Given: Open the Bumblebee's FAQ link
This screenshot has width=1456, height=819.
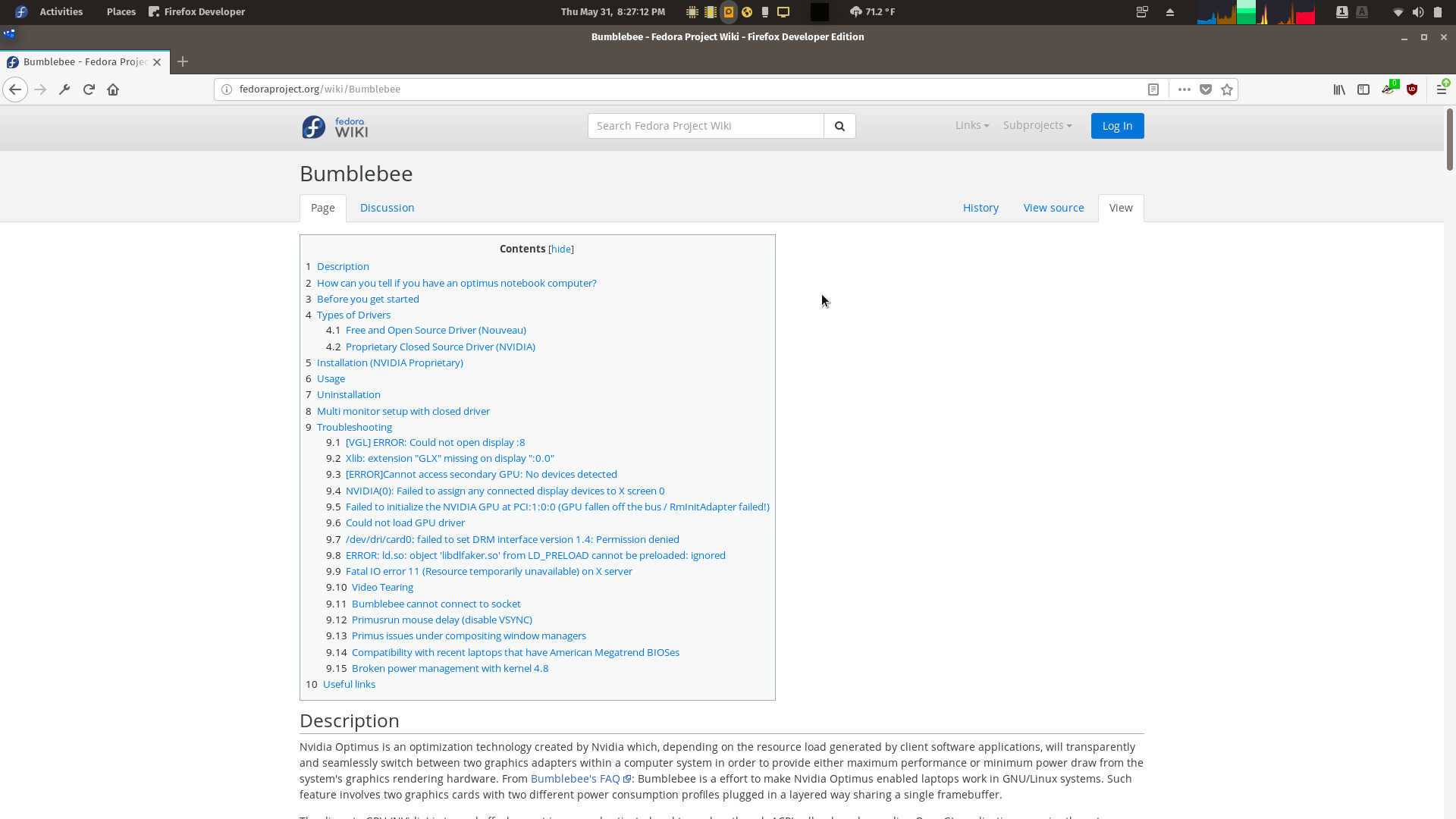Looking at the screenshot, I should coord(580,779).
